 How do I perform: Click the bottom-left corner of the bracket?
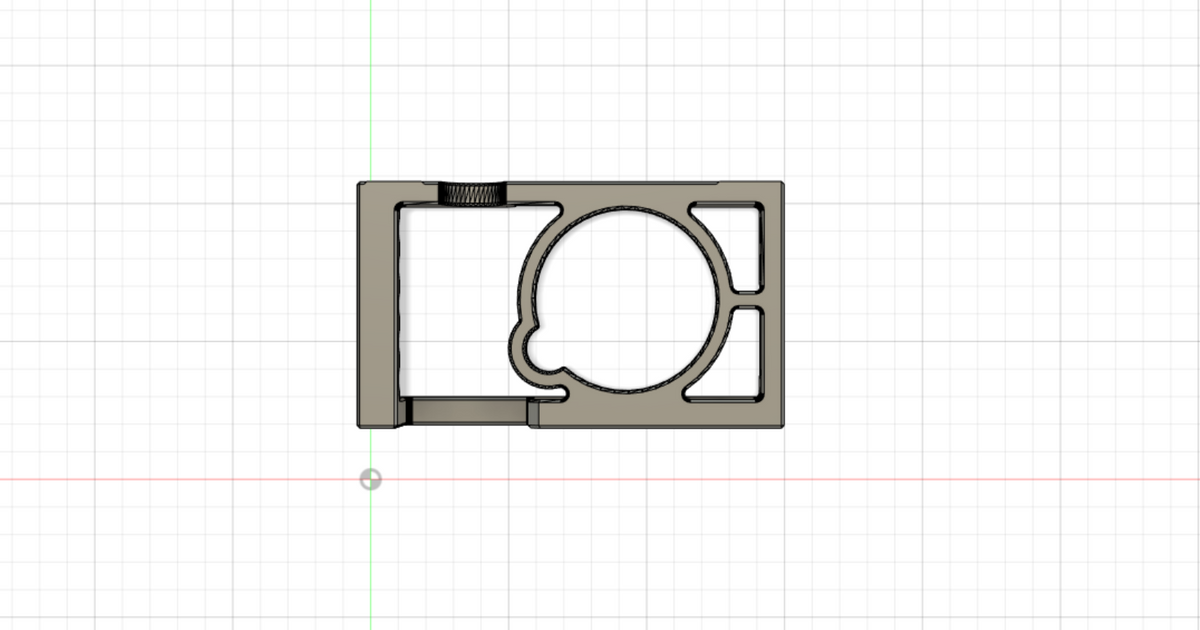point(360,426)
